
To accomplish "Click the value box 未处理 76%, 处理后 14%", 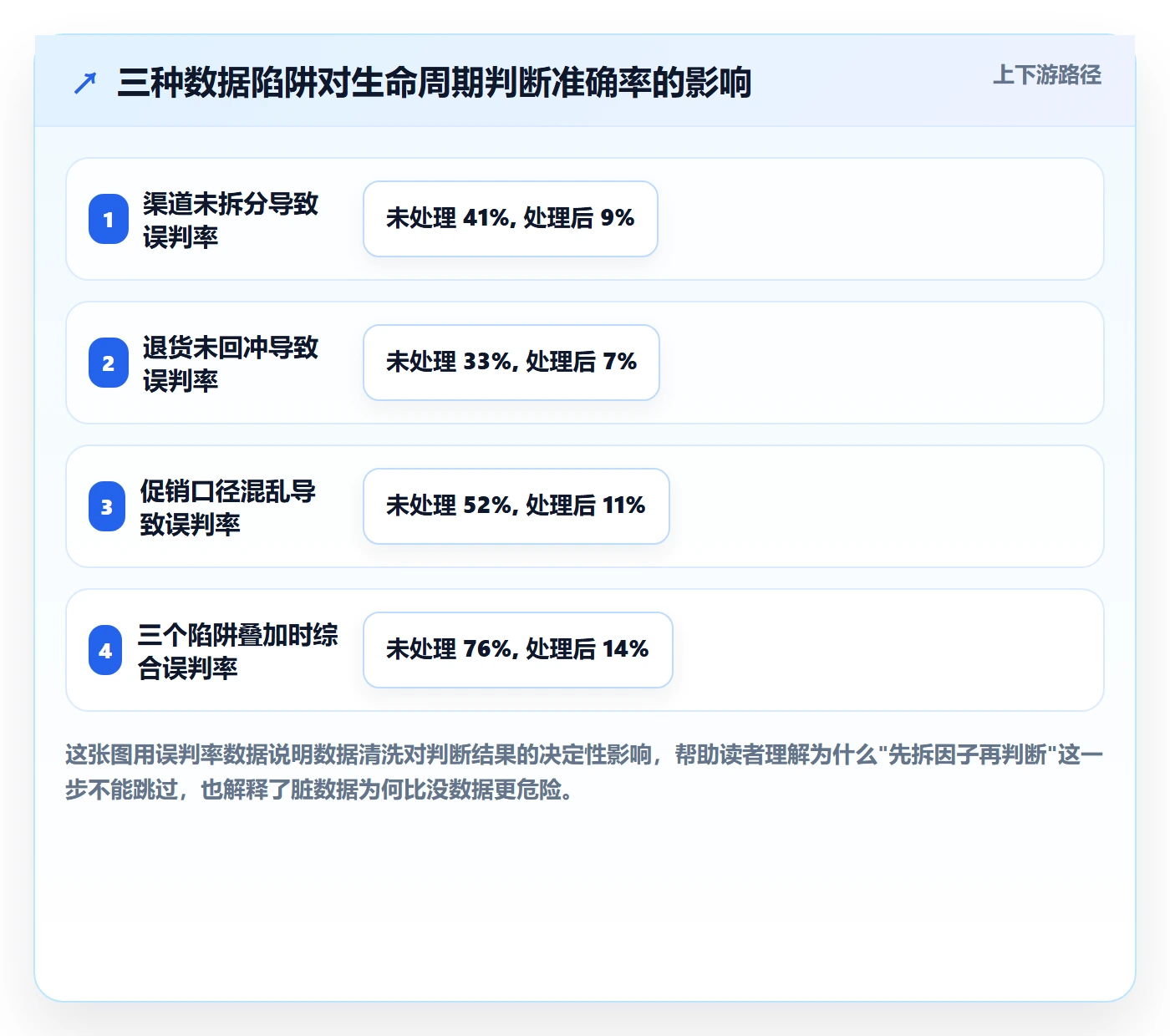I will [x=518, y=650].
